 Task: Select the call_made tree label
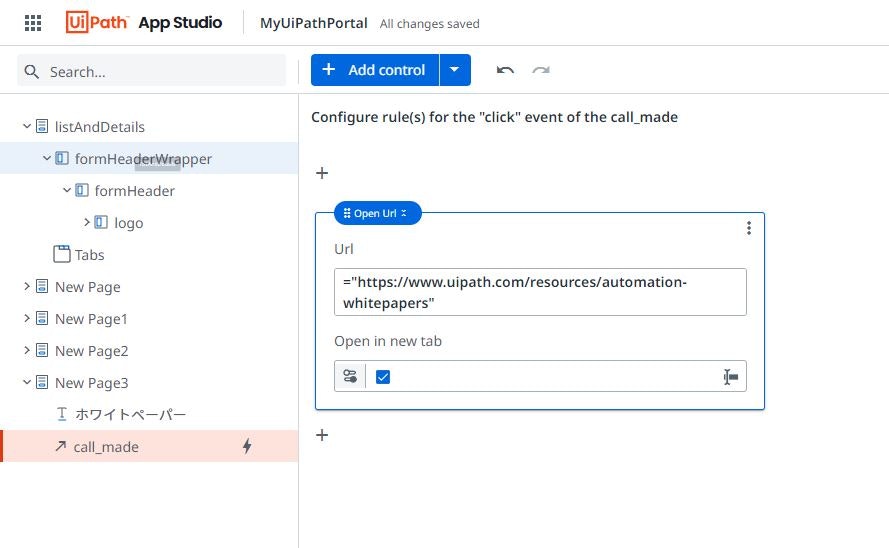(x=106, y=447)
